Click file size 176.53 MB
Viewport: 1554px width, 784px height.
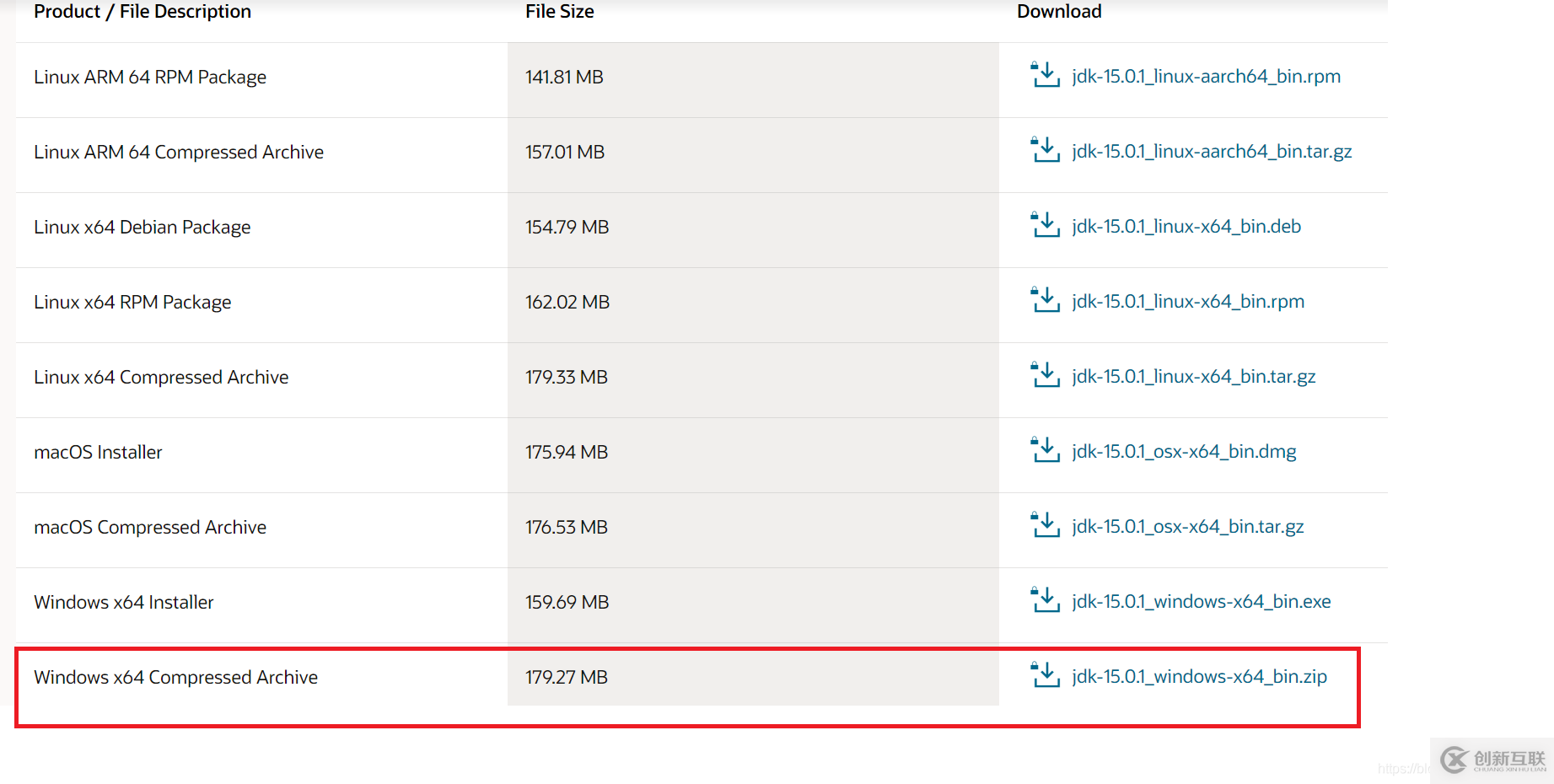567,528
